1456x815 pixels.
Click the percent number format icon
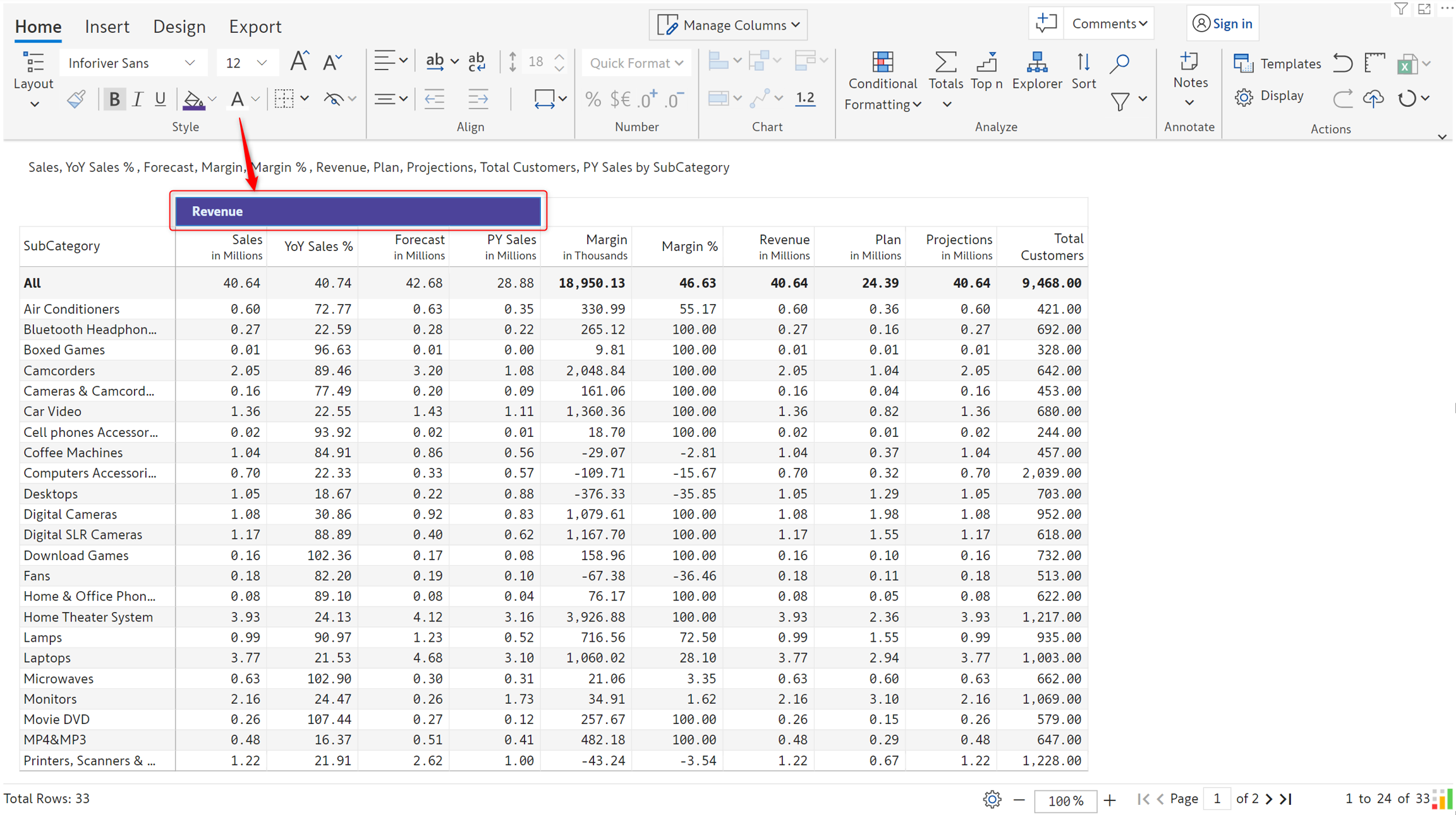[592, 99]
